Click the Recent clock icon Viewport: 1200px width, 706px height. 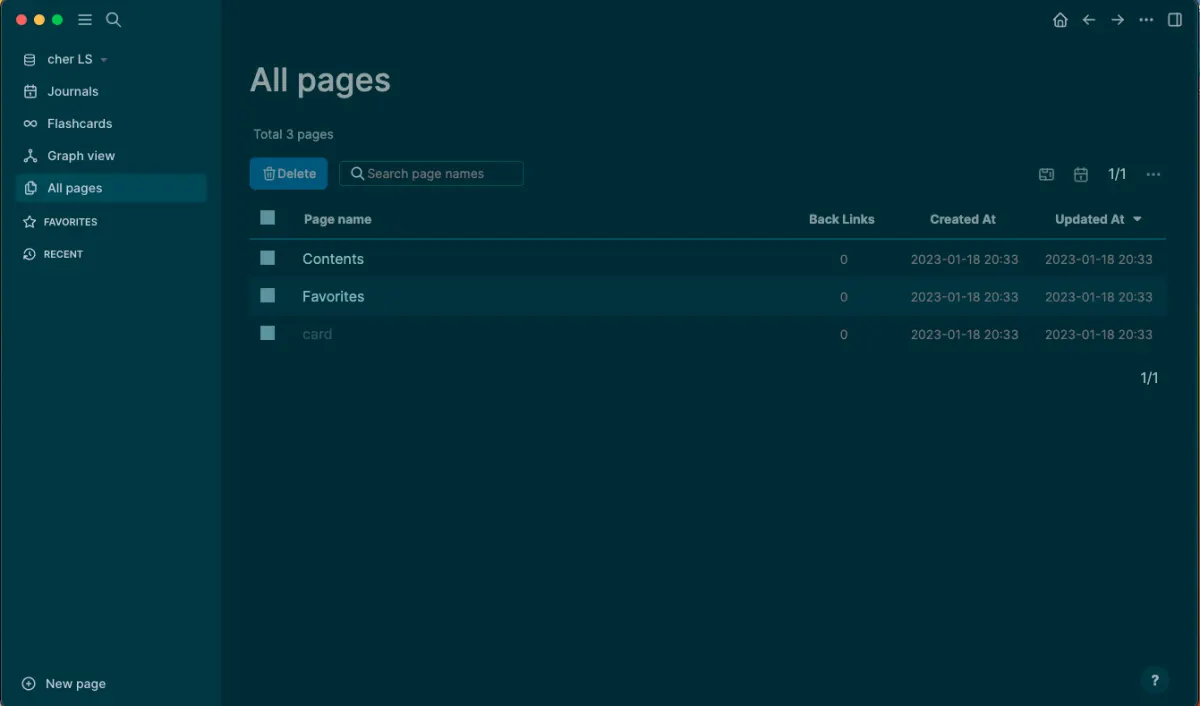point(29,254)
